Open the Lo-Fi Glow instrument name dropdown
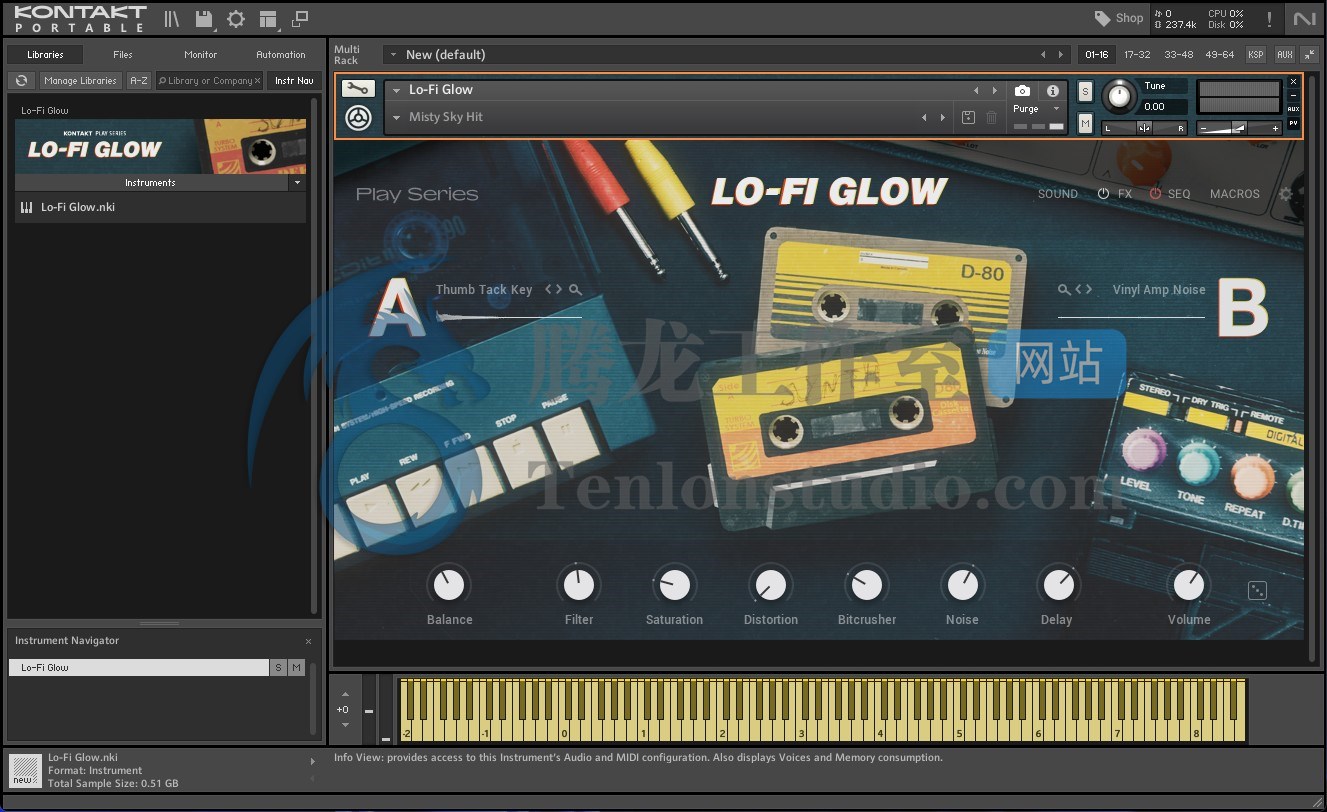Viewport: 1327px width, 812px height. (396, 90)
